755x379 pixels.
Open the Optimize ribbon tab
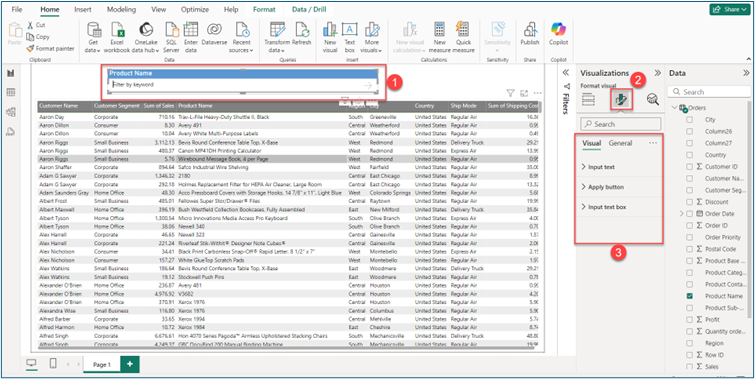click(195, 10)
